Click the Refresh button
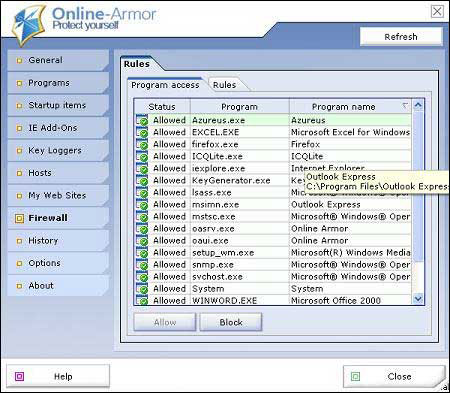This screenshot has width=450, height=393. point(401,37)
